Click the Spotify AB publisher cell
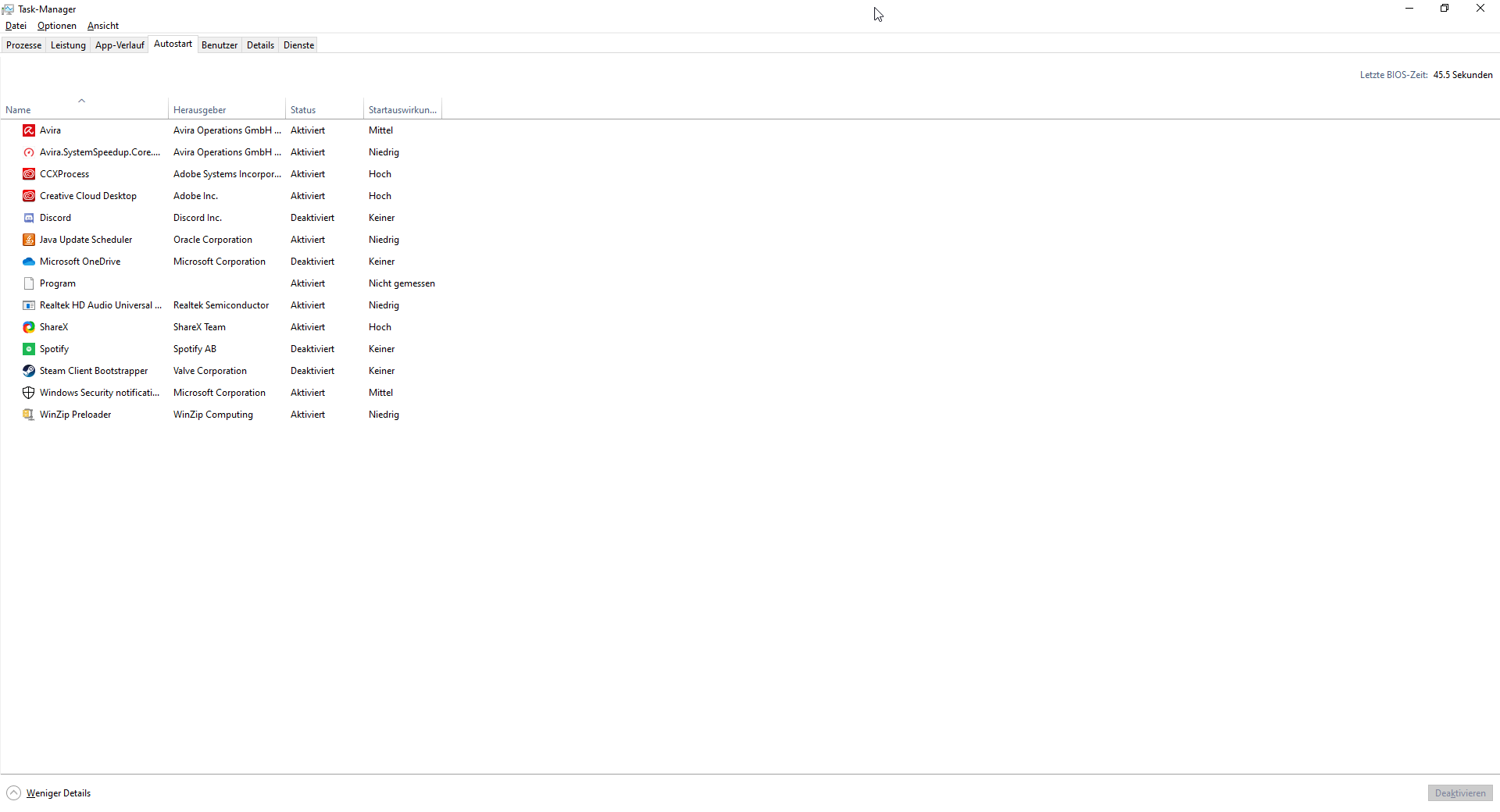This screenshot has height=812, width=1500. (x=195, y=349)
